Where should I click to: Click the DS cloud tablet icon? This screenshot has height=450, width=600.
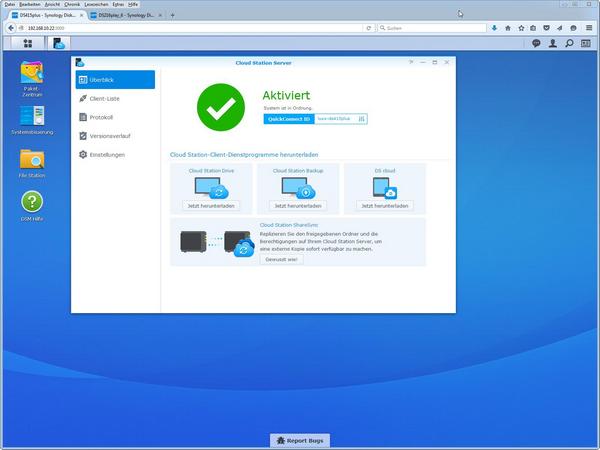pos(385,188)
